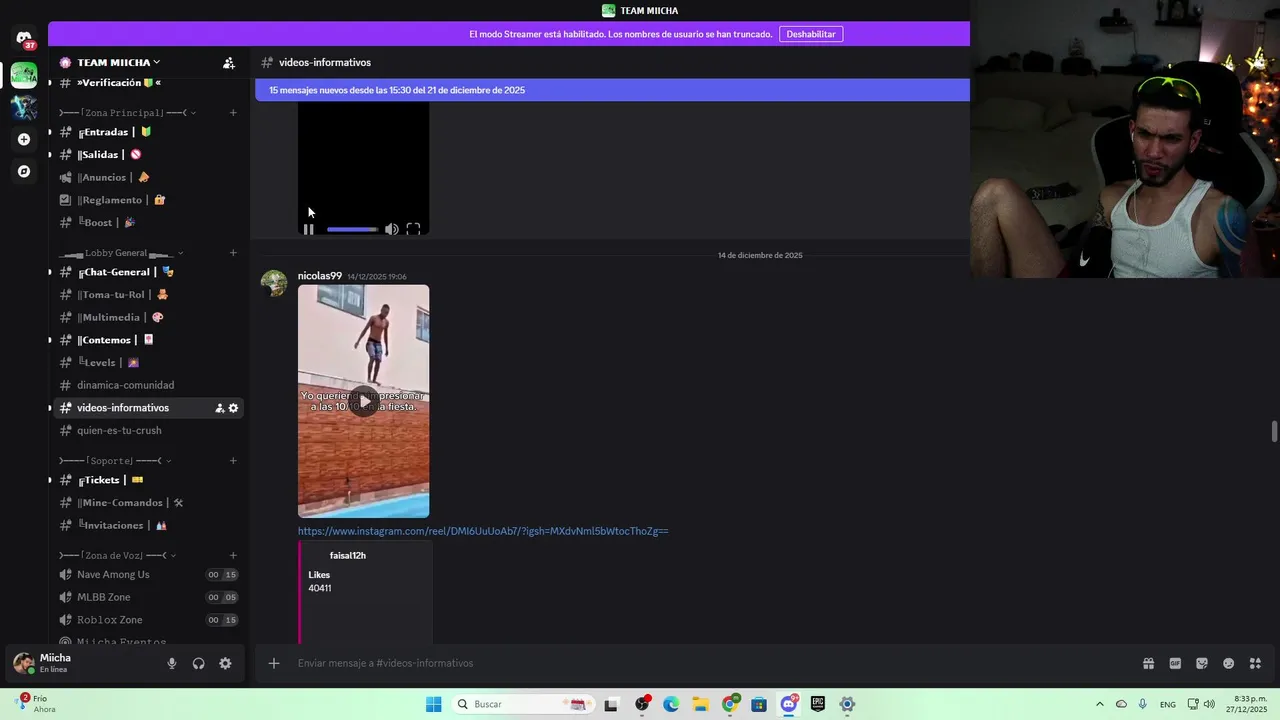
Task: Click the chat scrollbar thumb
Action: click(1274, 431)
